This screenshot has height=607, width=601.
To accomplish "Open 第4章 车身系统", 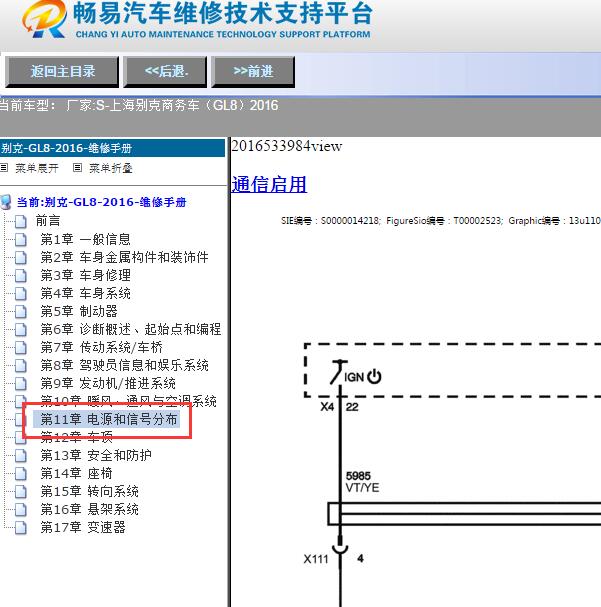I will [86, 293].
